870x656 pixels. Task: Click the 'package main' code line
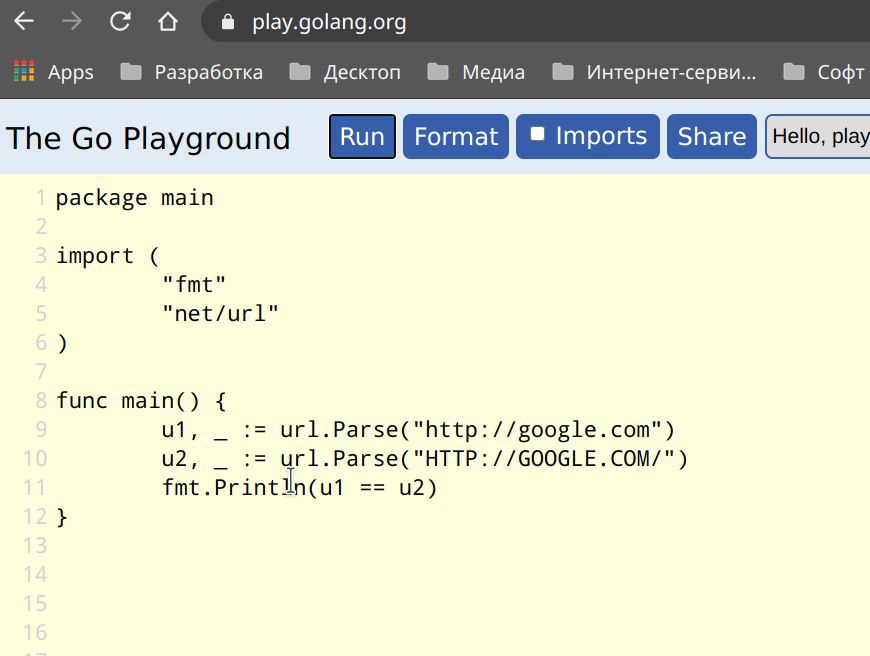click(x=134, y=198)
